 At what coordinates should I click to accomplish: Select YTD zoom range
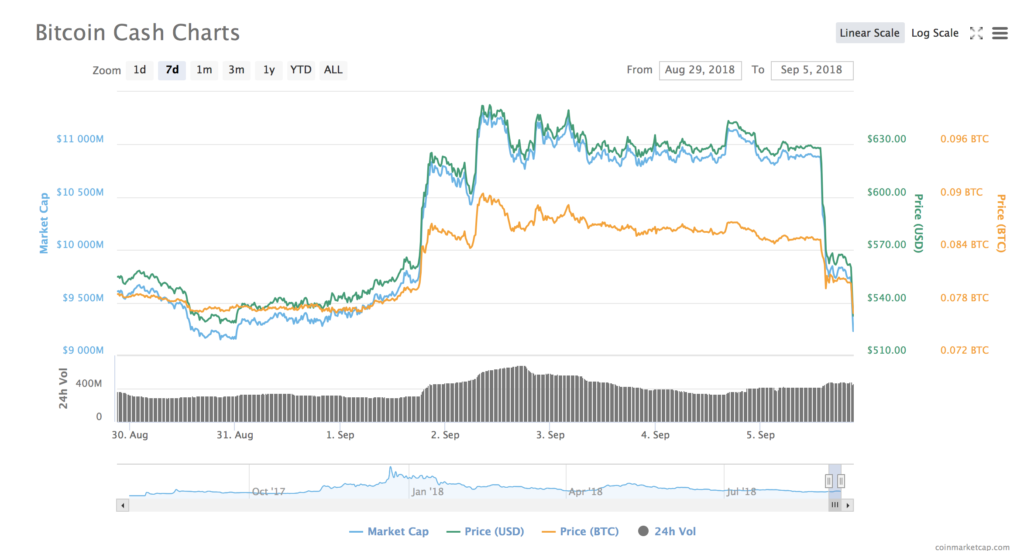coord(300,70)
